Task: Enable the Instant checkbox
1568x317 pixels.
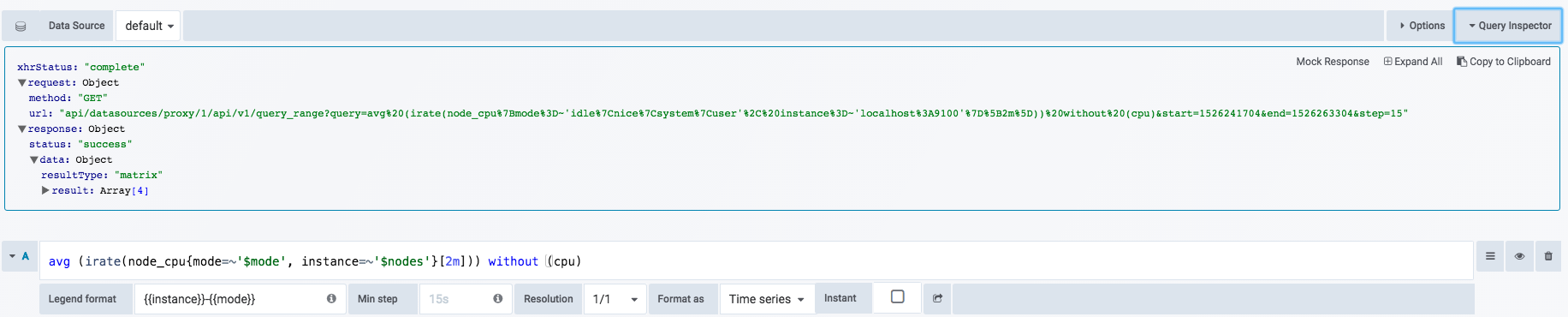Action: pos(897,296)
